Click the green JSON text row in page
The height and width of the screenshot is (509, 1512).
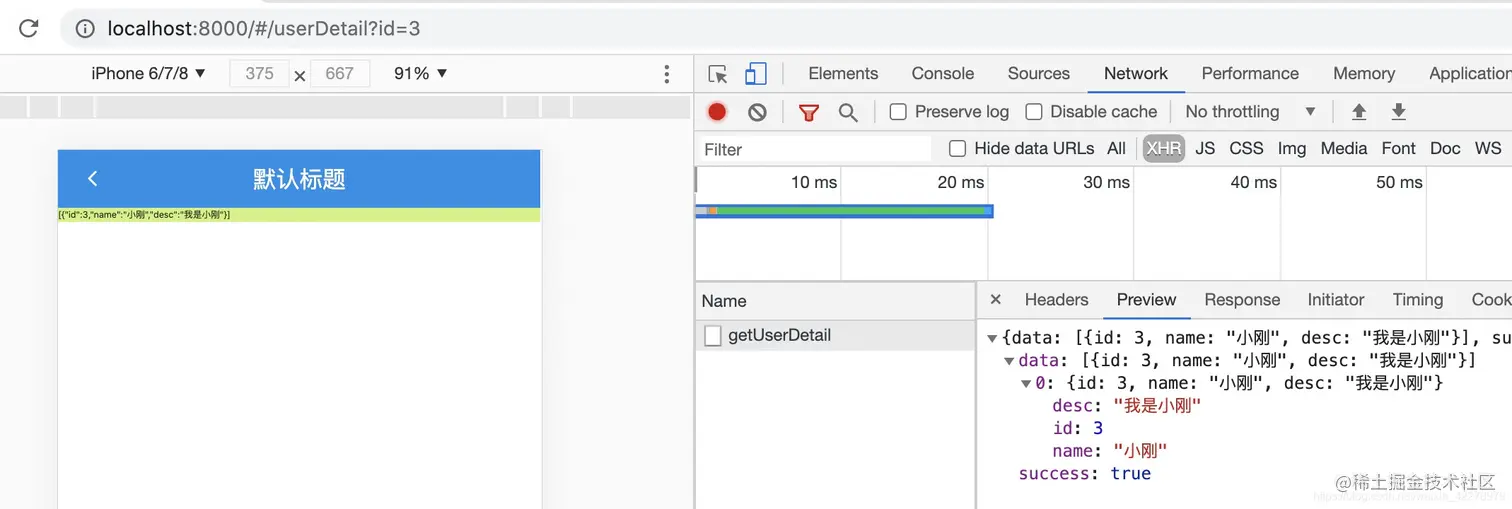(x=299, y=215)
